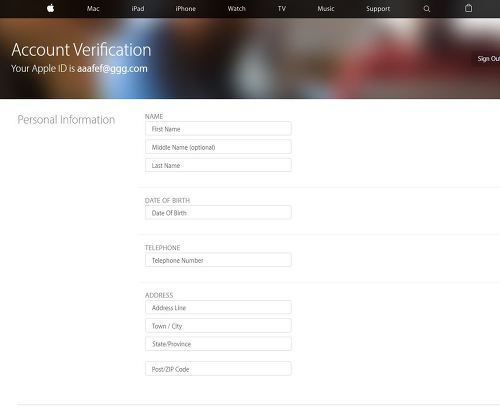Focus the Town / City field

(x=218, y=326)
